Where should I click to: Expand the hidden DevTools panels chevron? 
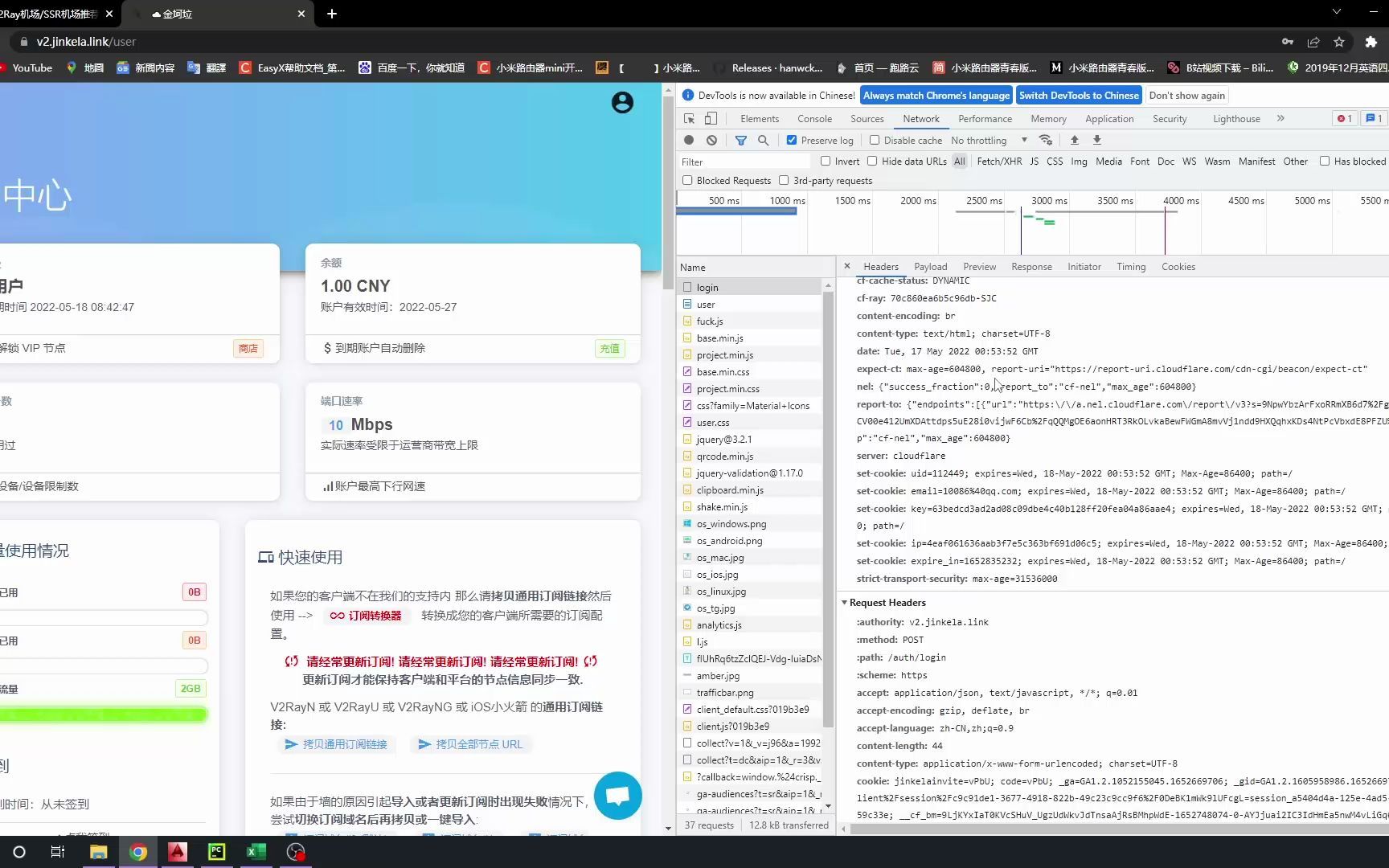1280,118
